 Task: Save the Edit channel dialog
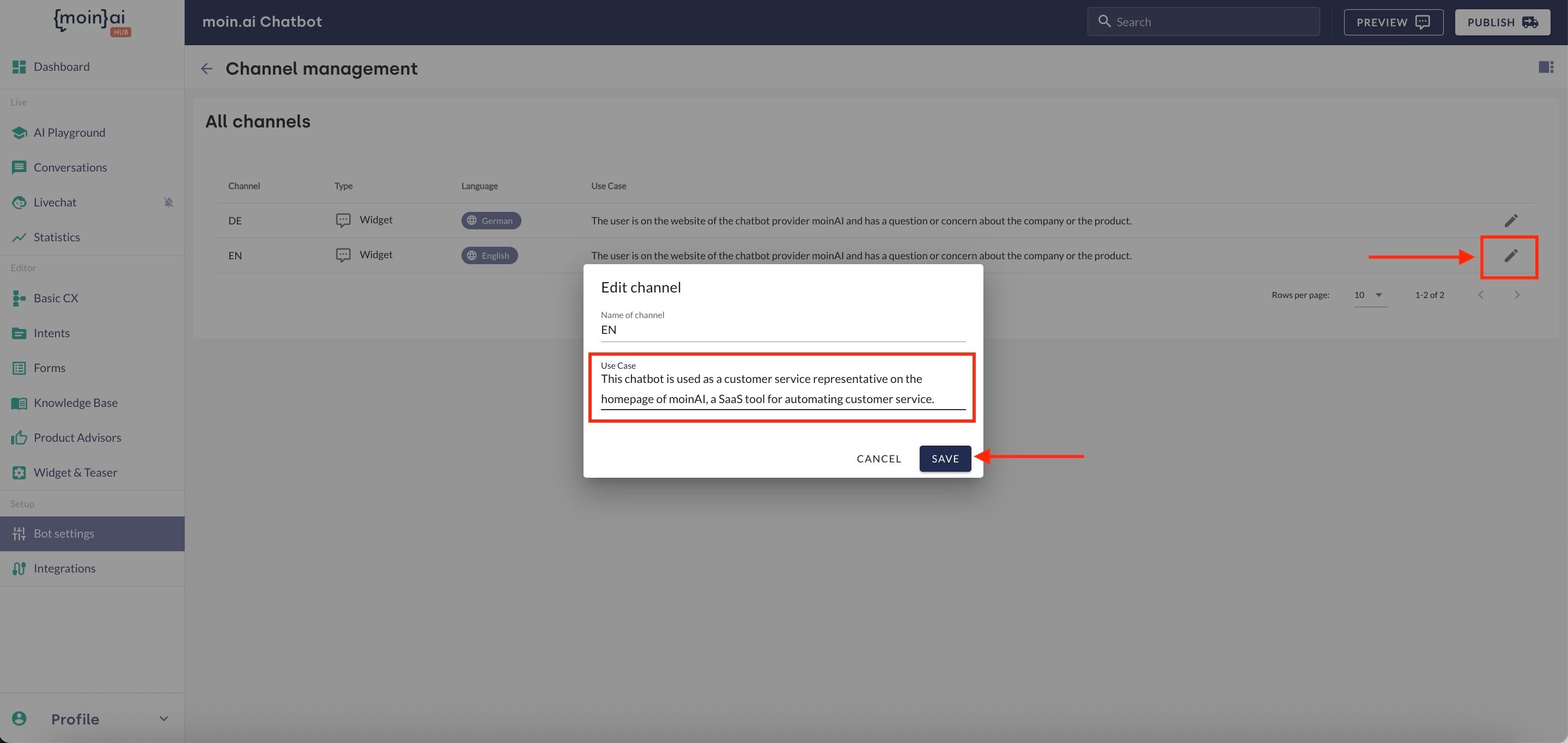pyautogui.click(x=945, y=459)
